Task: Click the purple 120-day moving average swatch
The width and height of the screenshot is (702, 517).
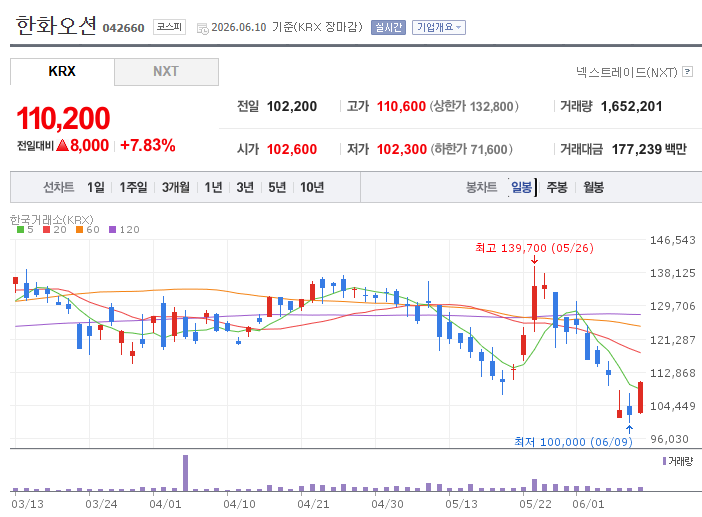Action: [112, 230]
